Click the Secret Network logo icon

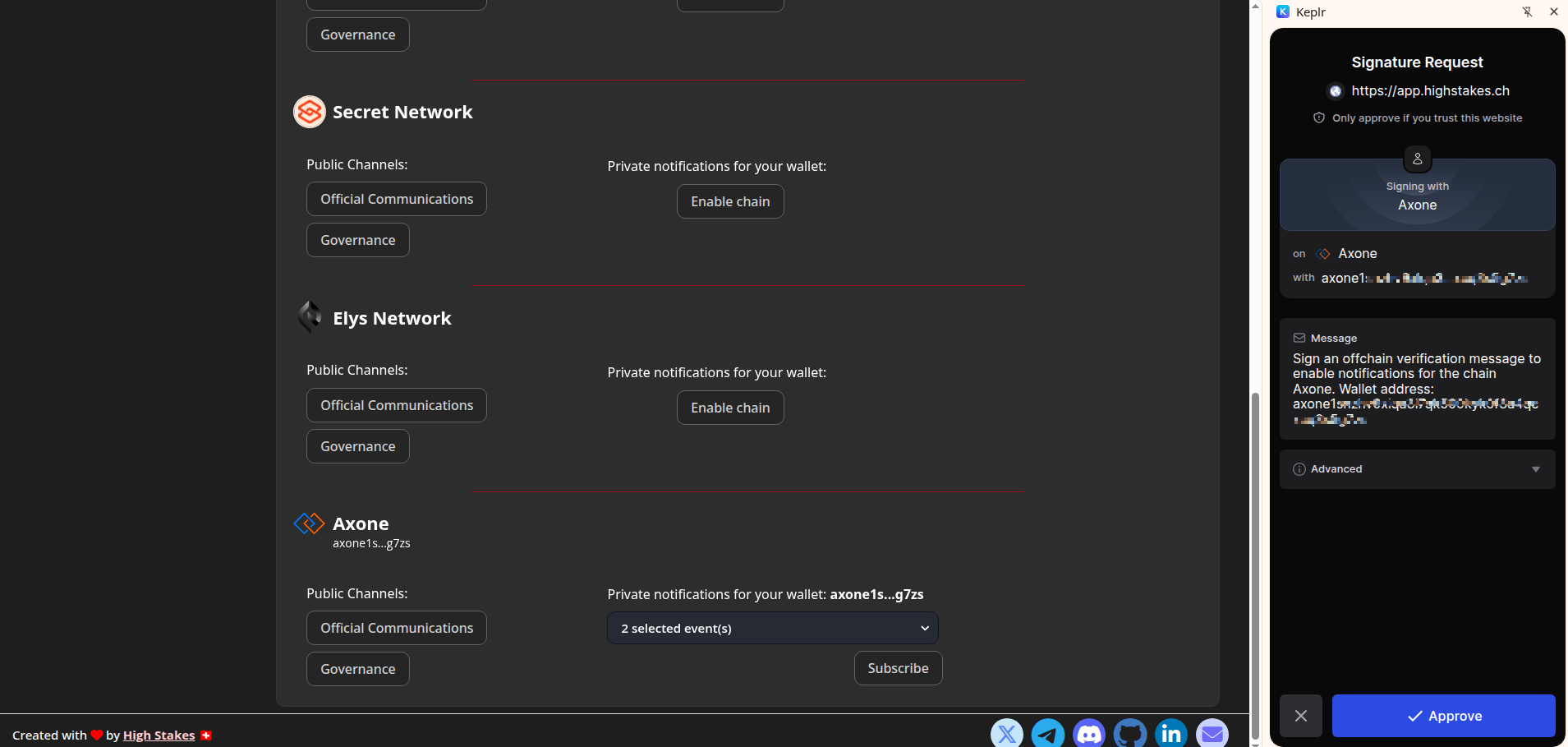310,112
